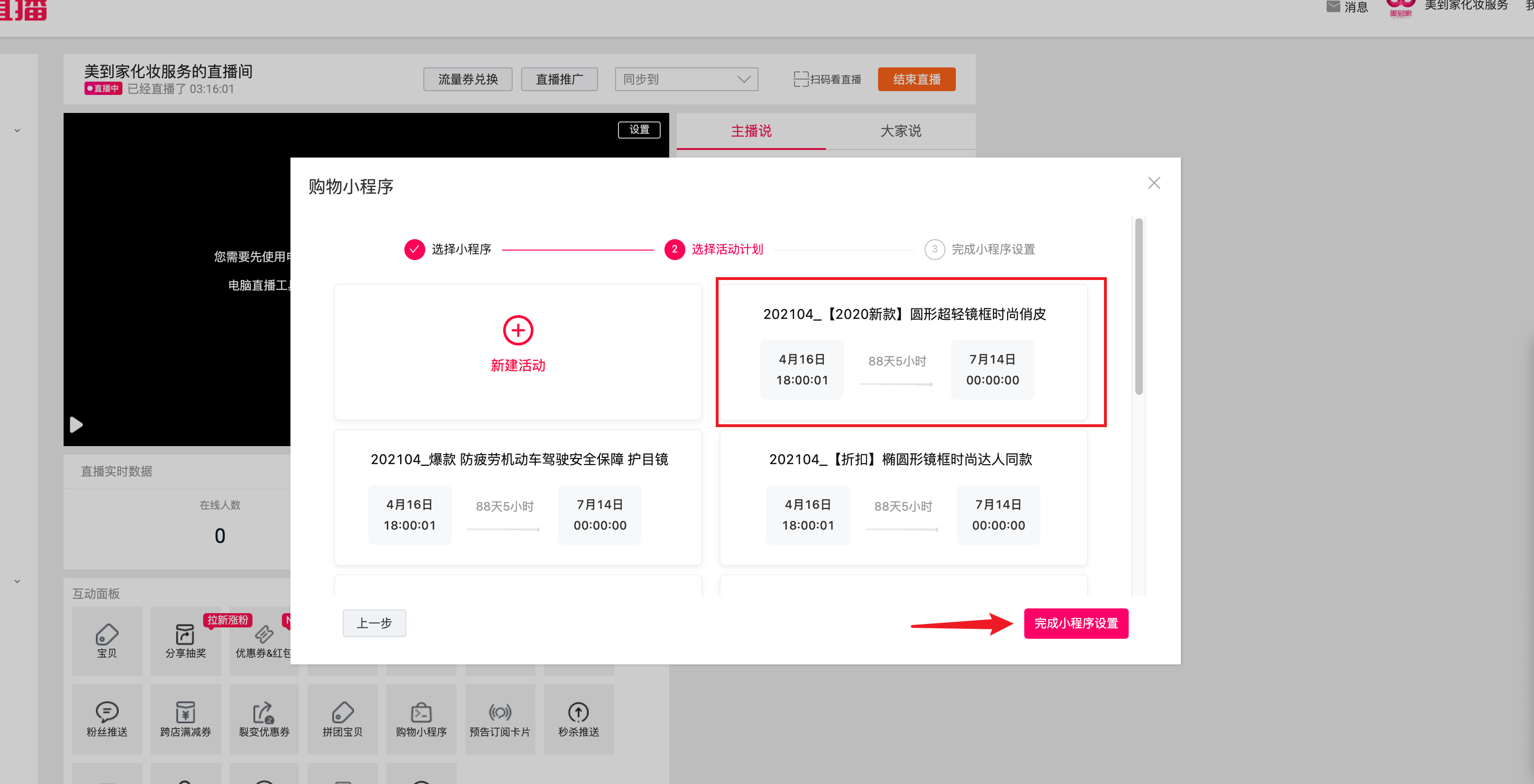Open the 同步到 dropdown
Screen dimensions: 1534x784
pos(686,79)
